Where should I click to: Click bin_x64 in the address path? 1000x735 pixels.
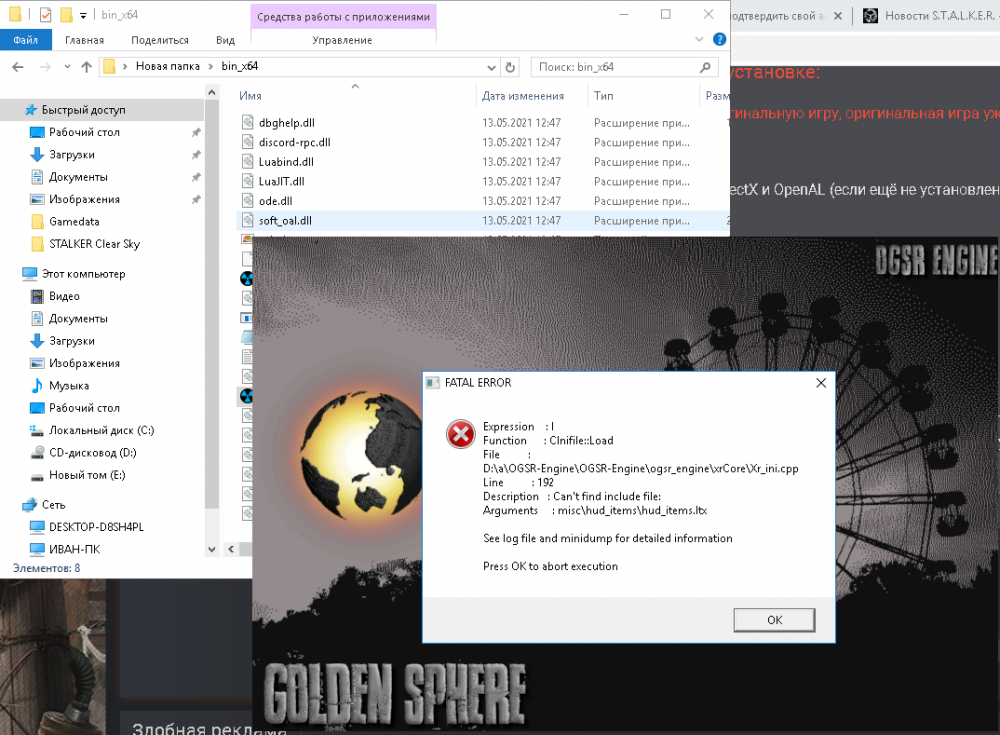point(240,66)
